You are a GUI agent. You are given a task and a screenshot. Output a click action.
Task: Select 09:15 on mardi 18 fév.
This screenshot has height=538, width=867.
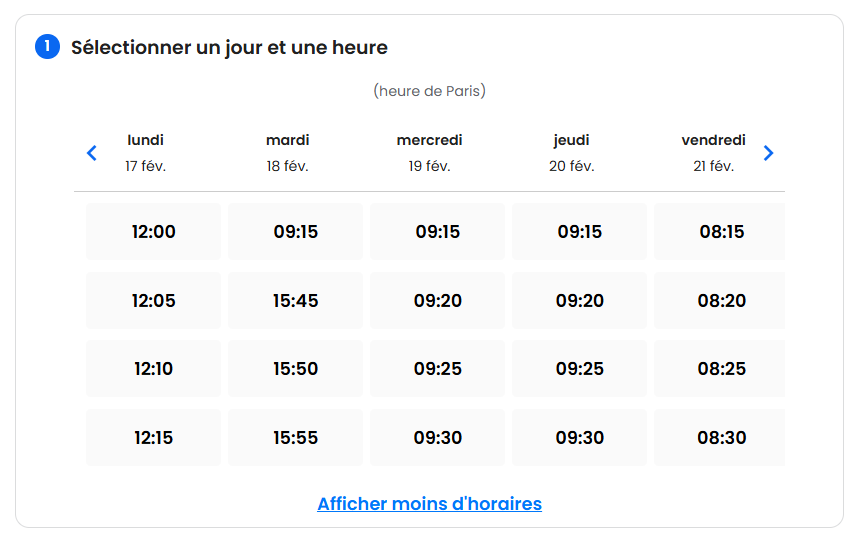[x=295, y=231]
